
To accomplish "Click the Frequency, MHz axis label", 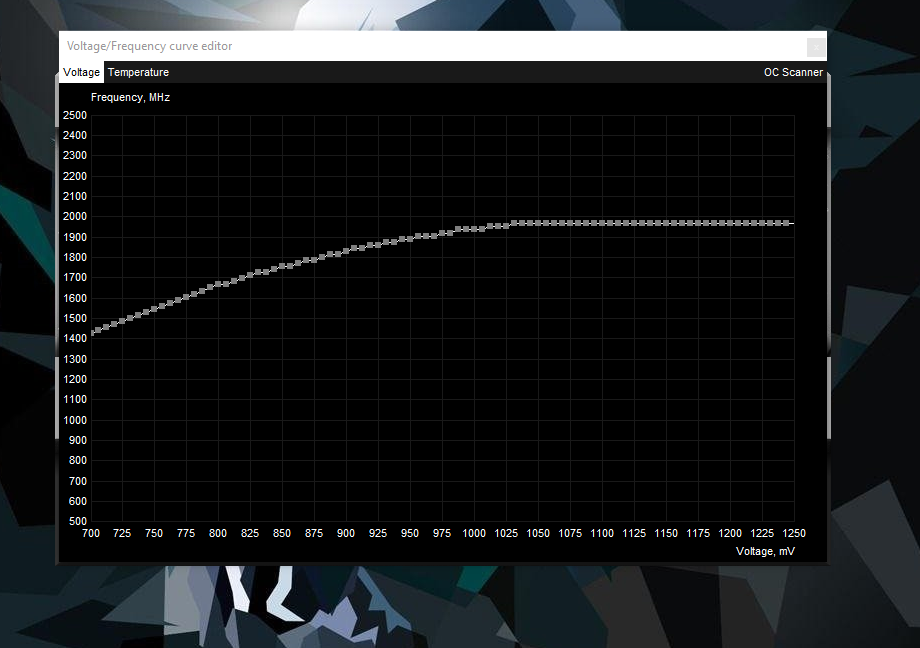I will point(130,97).
